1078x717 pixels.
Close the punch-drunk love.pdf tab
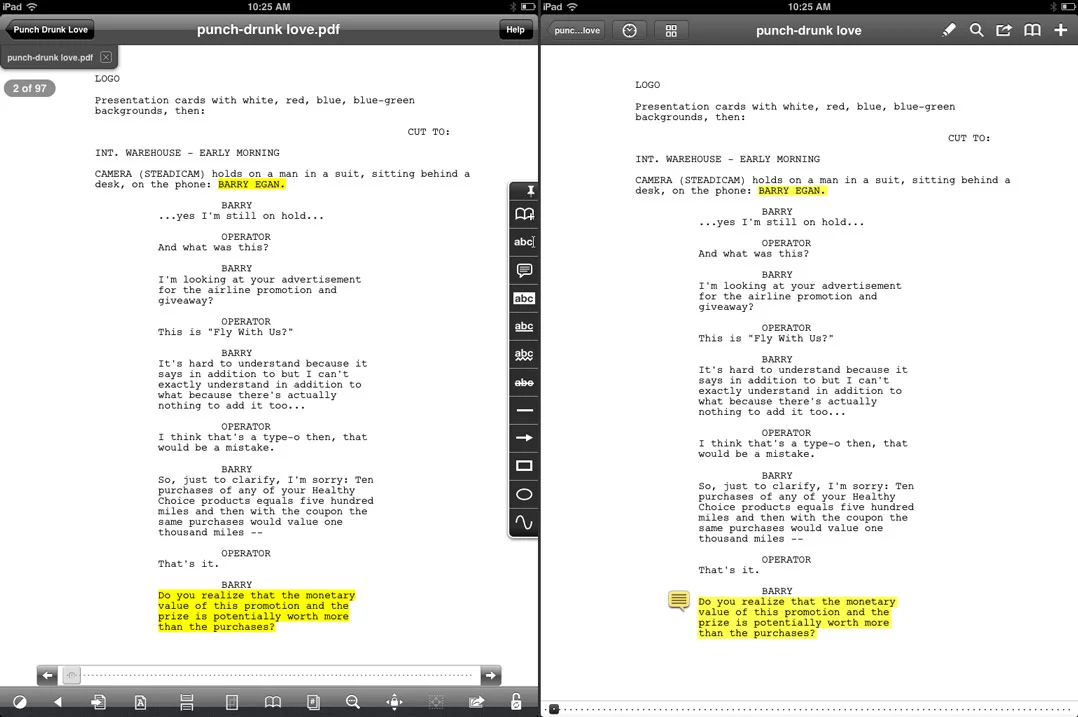(106, 57)
